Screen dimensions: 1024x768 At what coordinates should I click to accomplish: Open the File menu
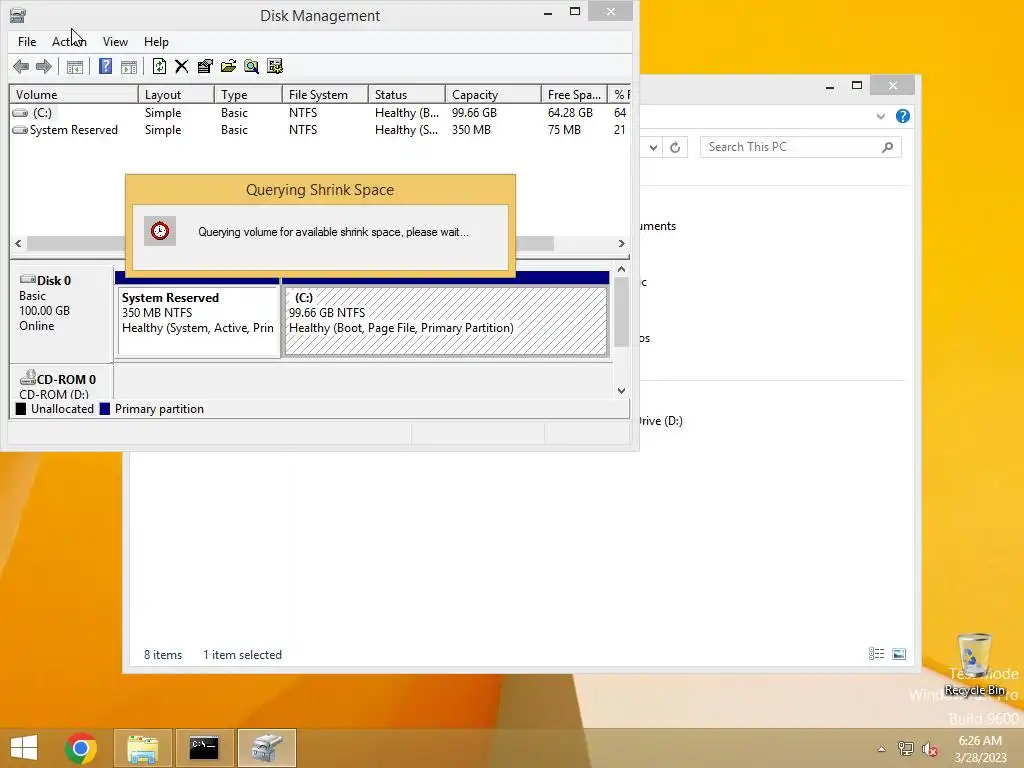pos(27,42)
